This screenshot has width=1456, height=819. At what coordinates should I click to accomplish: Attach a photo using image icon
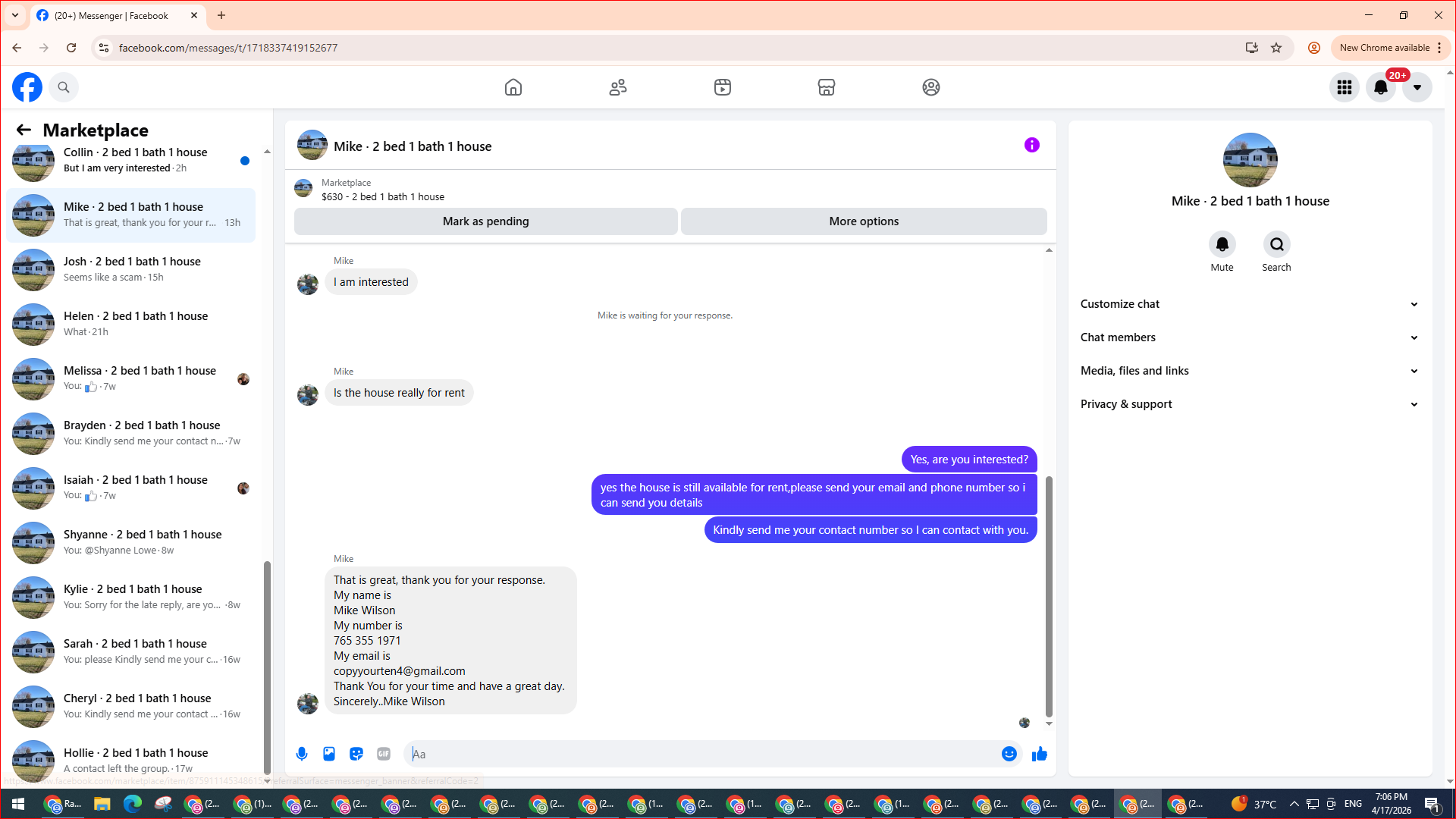329,754
